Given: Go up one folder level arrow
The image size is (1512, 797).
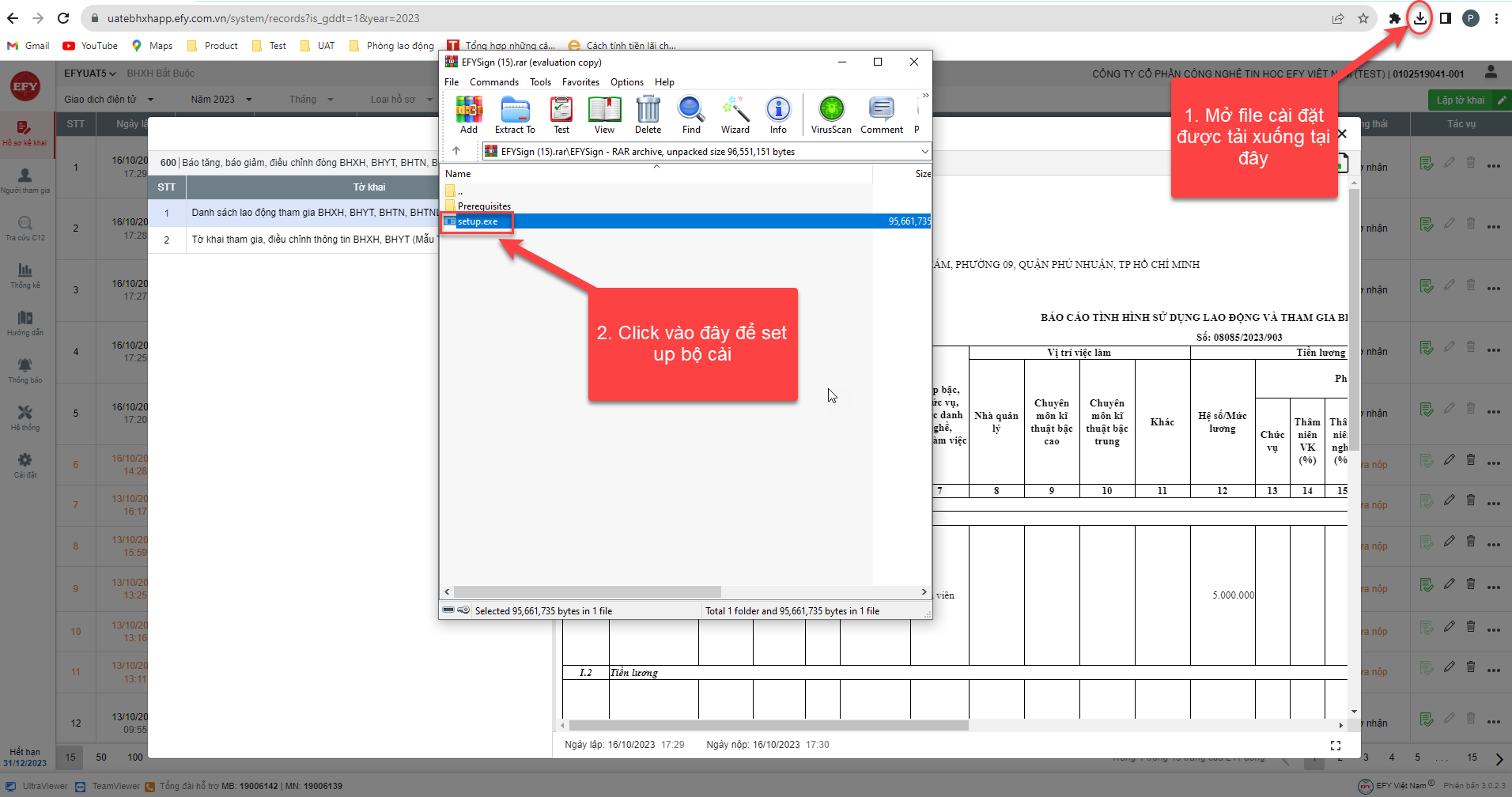Looking at the screenshot, I should point(456,151).
